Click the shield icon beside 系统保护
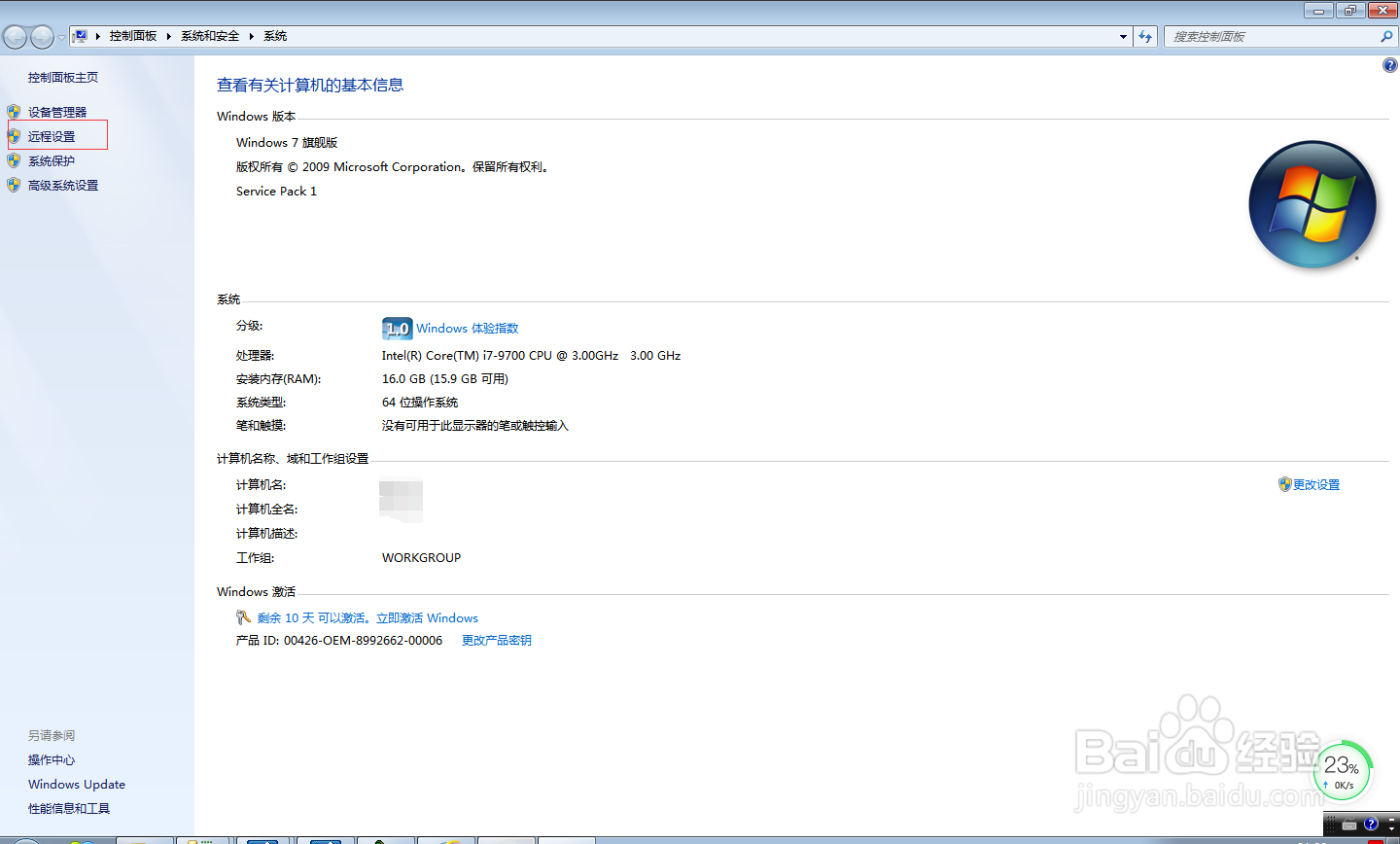 coord(14,160)
